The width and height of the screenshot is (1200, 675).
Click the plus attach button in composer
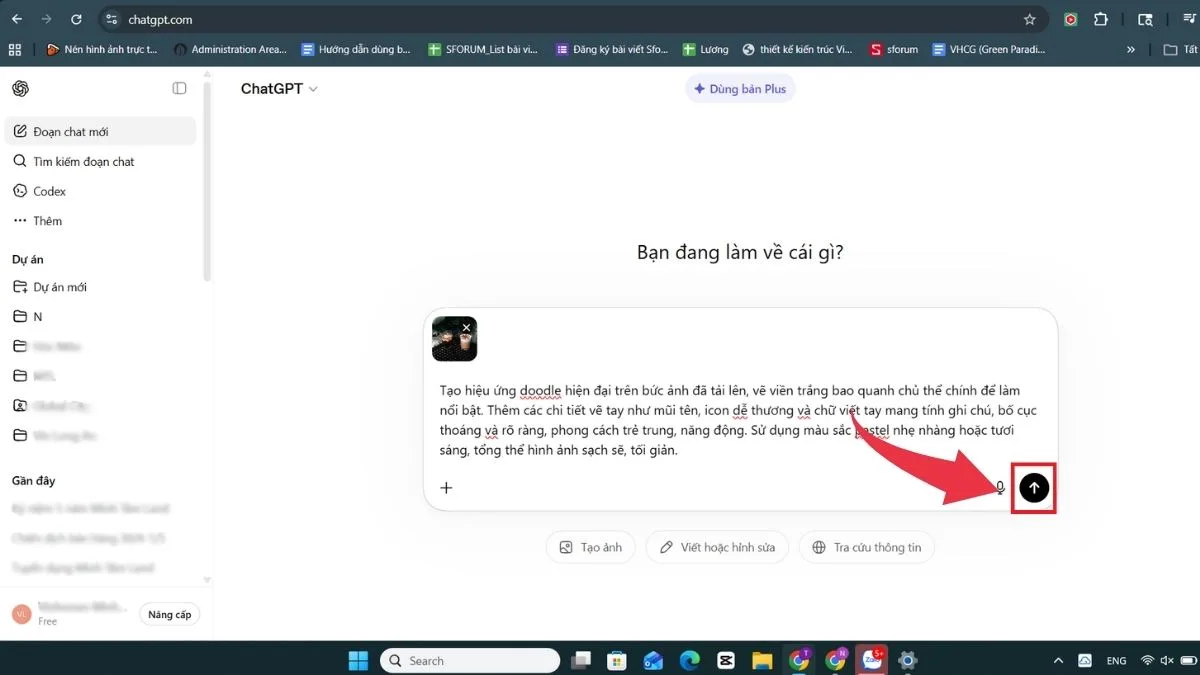pyautogui.click(x=446, y=488)
